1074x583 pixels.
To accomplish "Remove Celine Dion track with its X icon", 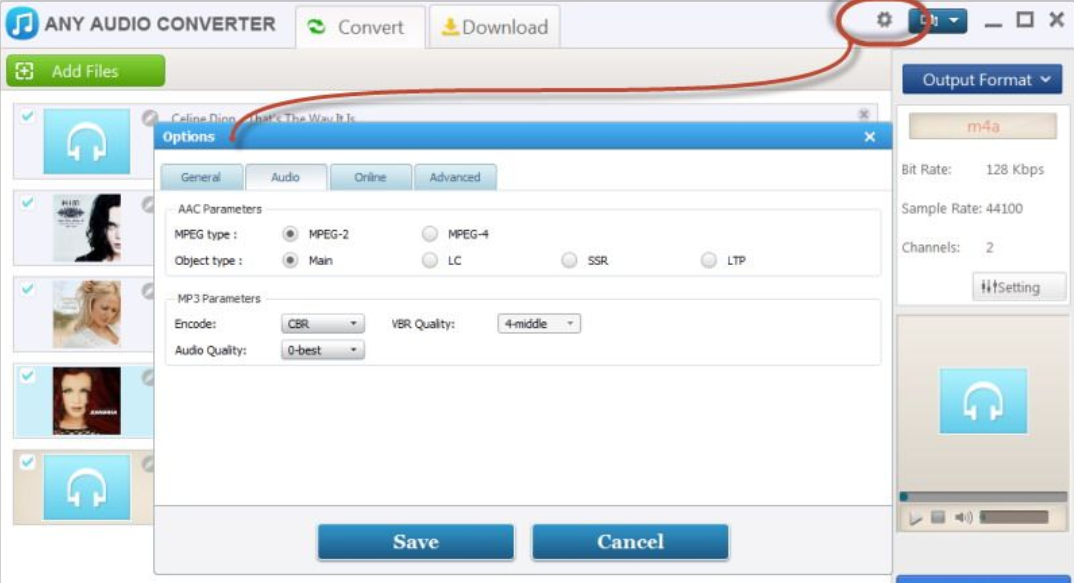I will (x=864, y=114).
